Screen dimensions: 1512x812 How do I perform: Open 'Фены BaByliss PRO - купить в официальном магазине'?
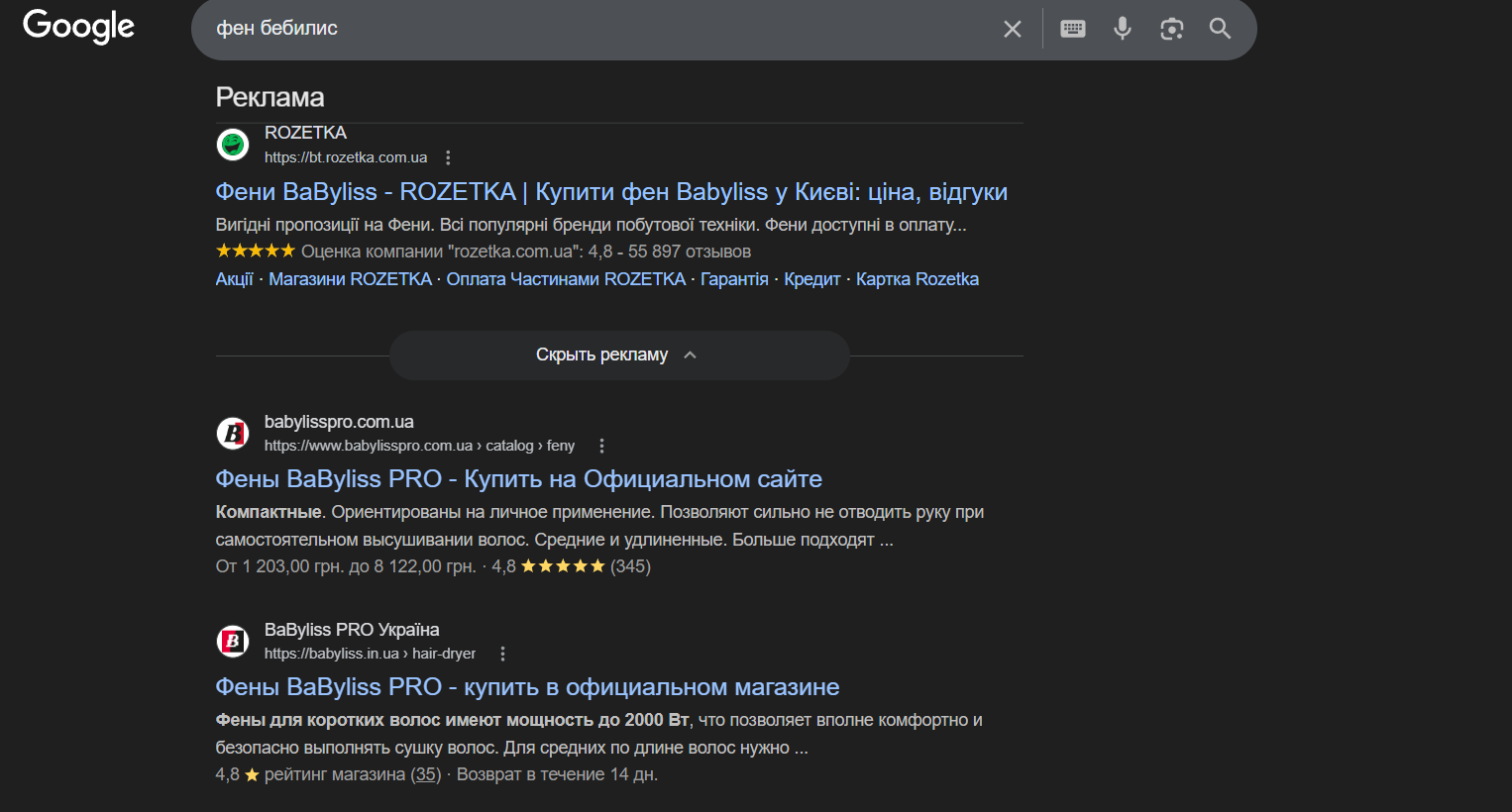527,687
